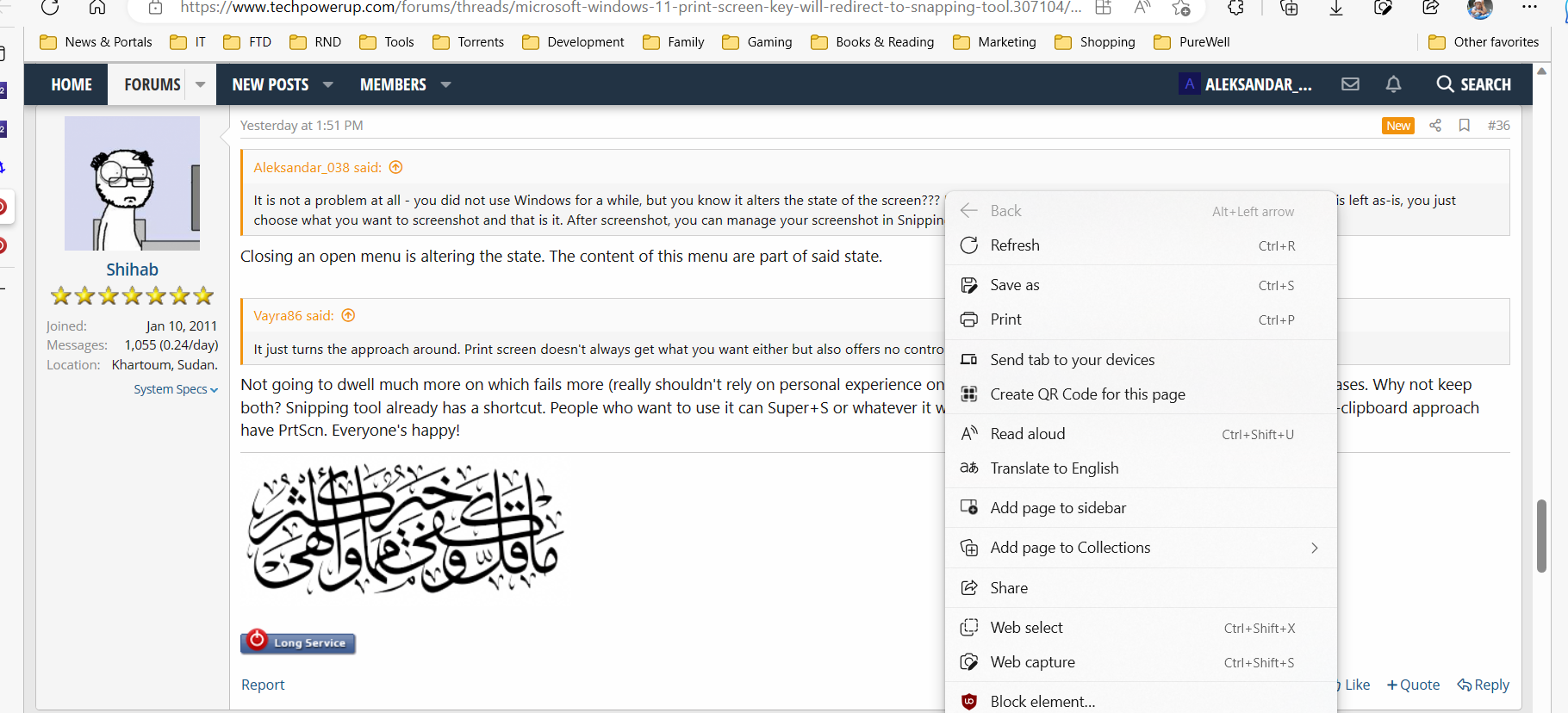The width and height of the screenshot is (1568, 713).
Task: Expand the NEW POSTS dropdown arrow
Action: point(327,84)
